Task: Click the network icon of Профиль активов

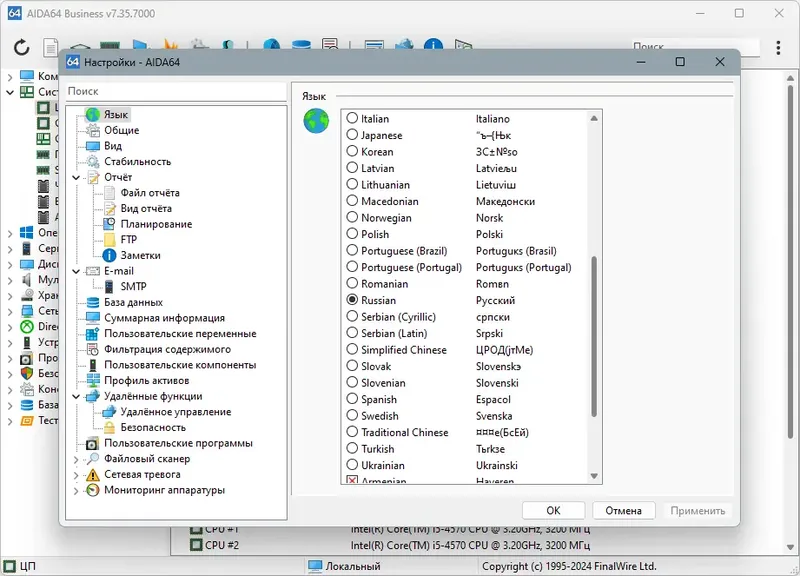Action: [x=92, y=381]
